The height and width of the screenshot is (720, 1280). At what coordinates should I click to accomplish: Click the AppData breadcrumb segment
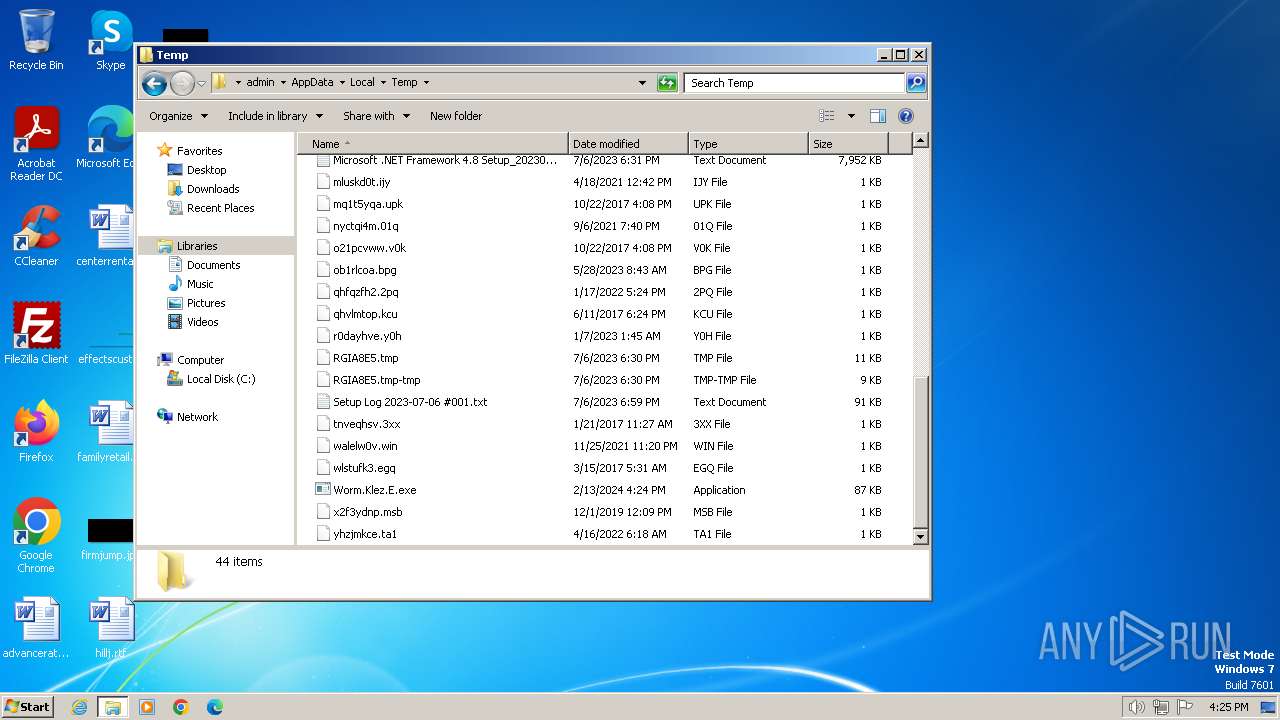pyautogui.click(x=312, y=82)
